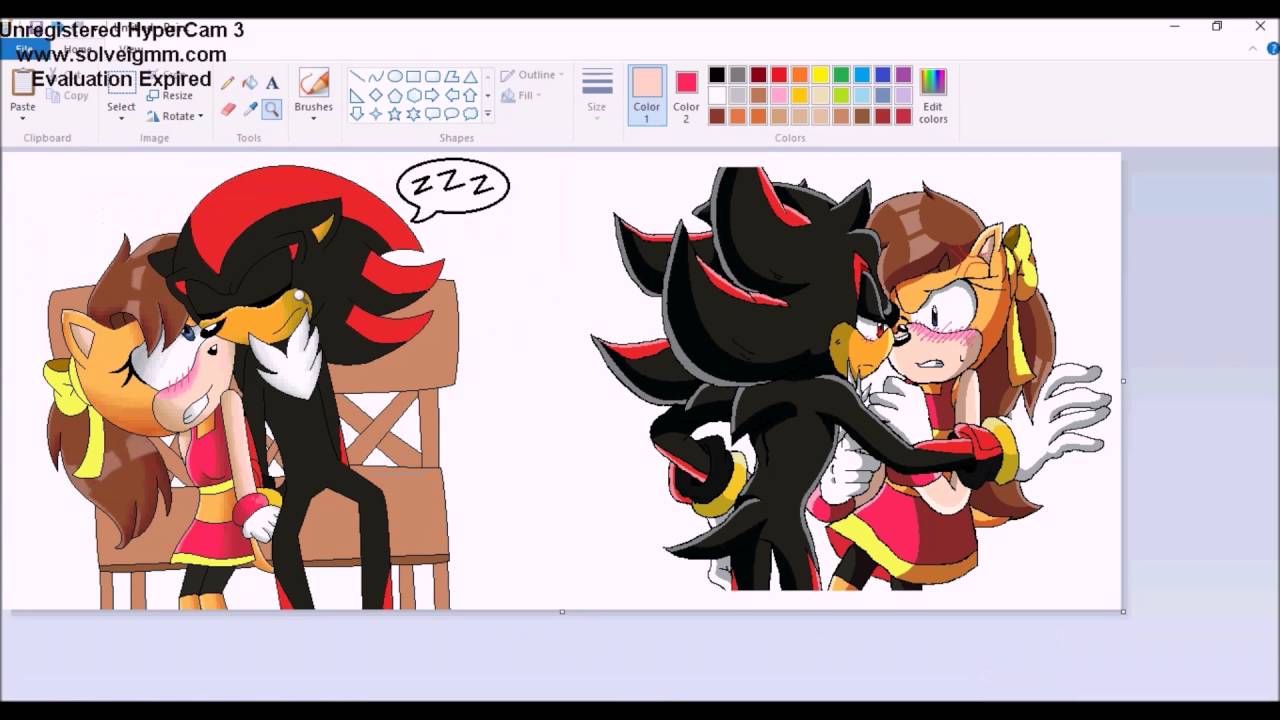
Task: Open the Size line thickness dropdown
Action: click(597, 95)
